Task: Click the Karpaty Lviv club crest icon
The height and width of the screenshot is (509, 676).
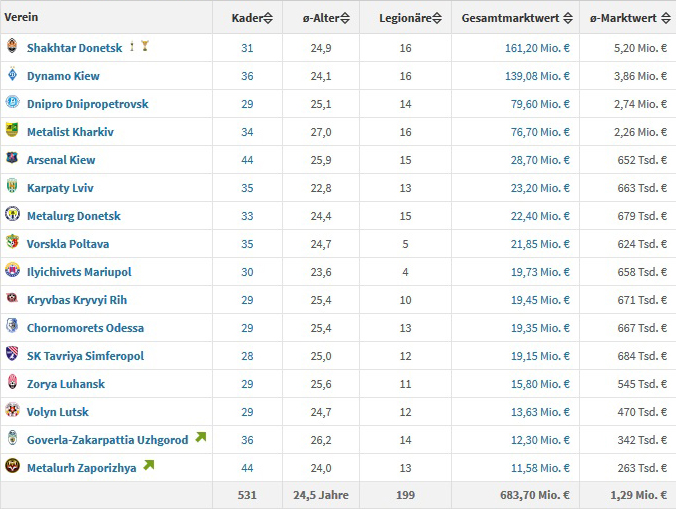Action: tap(12, 187)
